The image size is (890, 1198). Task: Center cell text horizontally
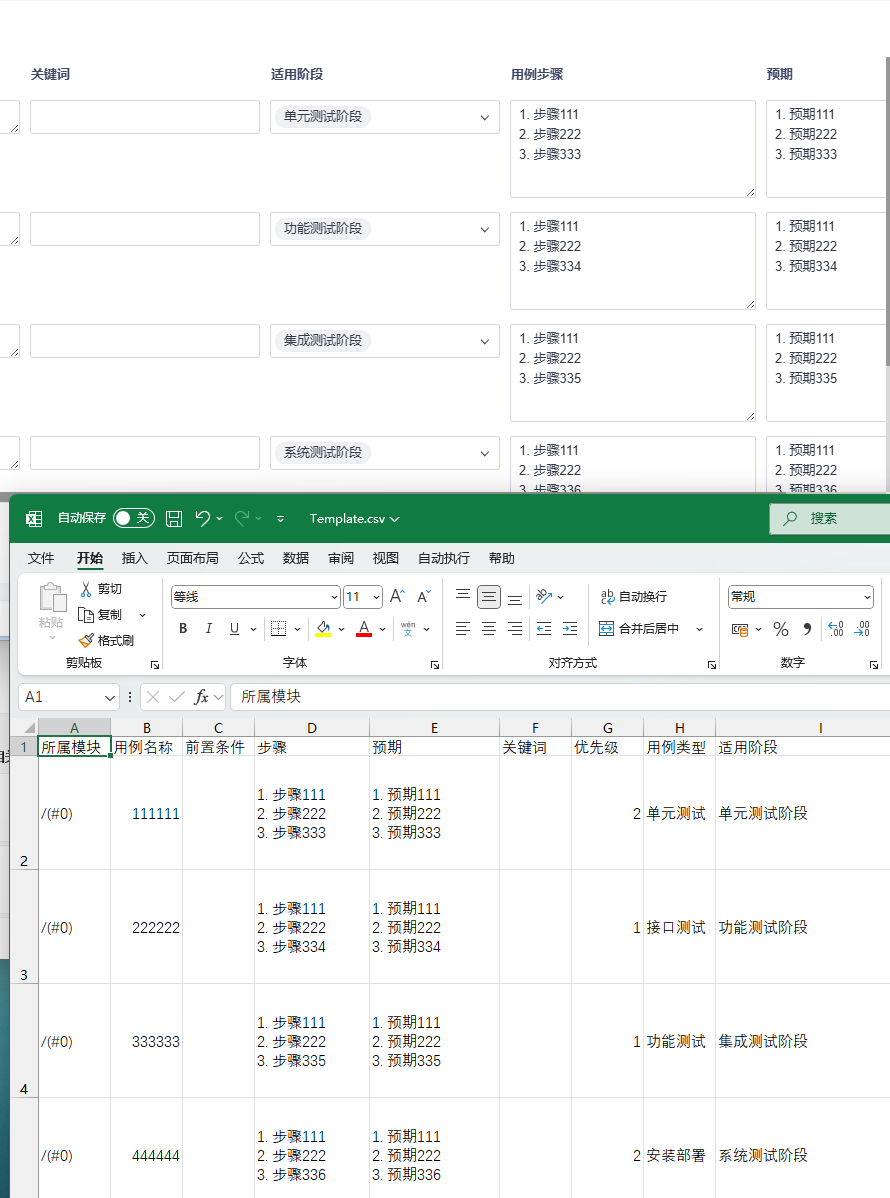(x=489, y=629)
